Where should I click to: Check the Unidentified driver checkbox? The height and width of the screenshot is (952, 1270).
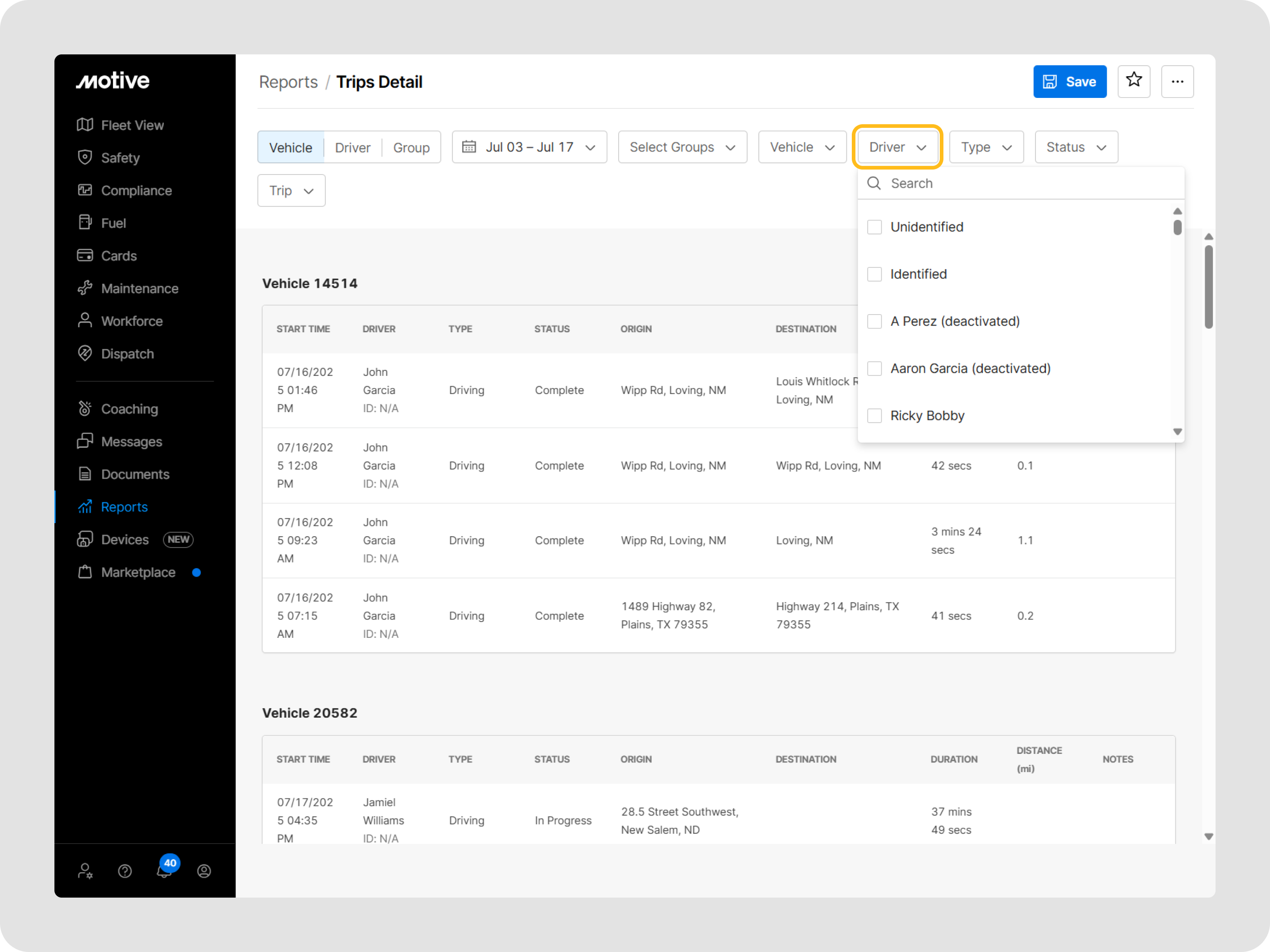pos(874,227)
